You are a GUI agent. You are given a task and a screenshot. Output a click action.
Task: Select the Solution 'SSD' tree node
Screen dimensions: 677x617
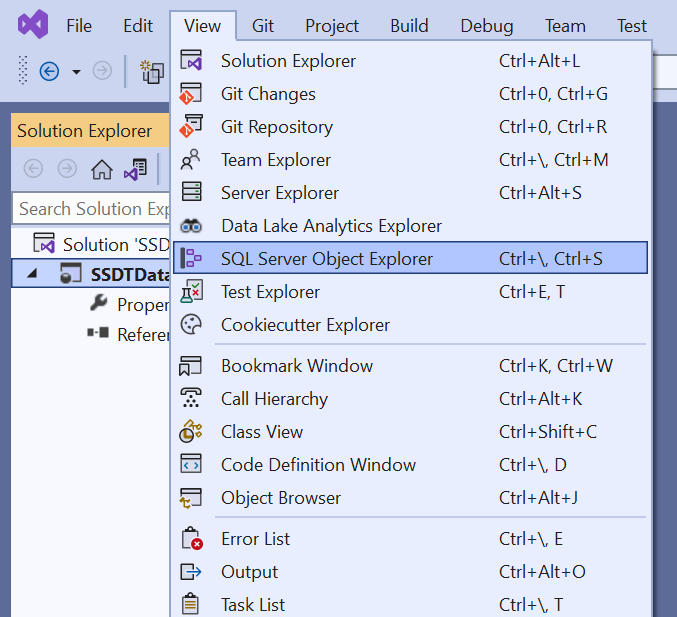point(101,244)
